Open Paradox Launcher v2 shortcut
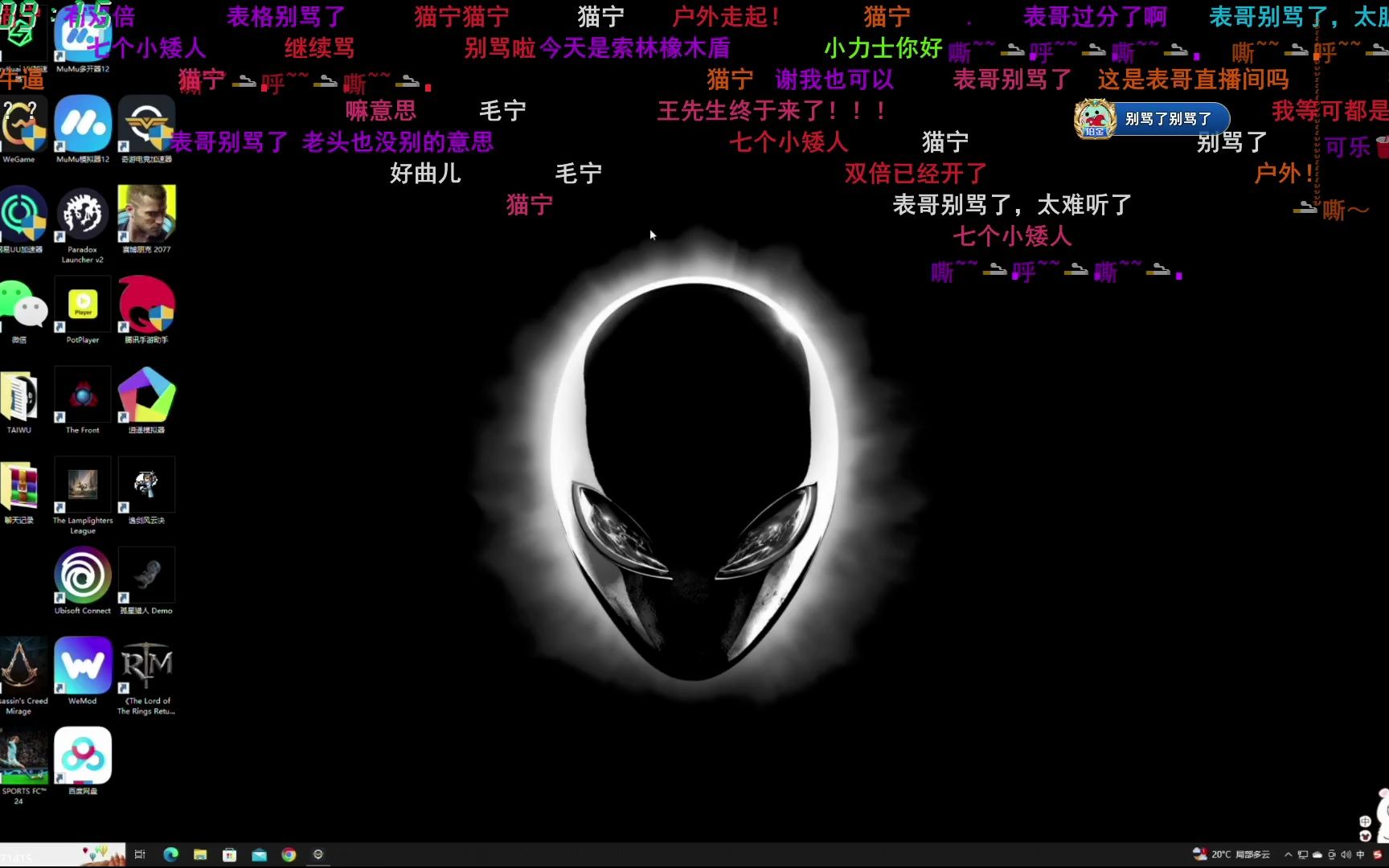This screenshot has width=1389, height=868. tap(83, 225)
